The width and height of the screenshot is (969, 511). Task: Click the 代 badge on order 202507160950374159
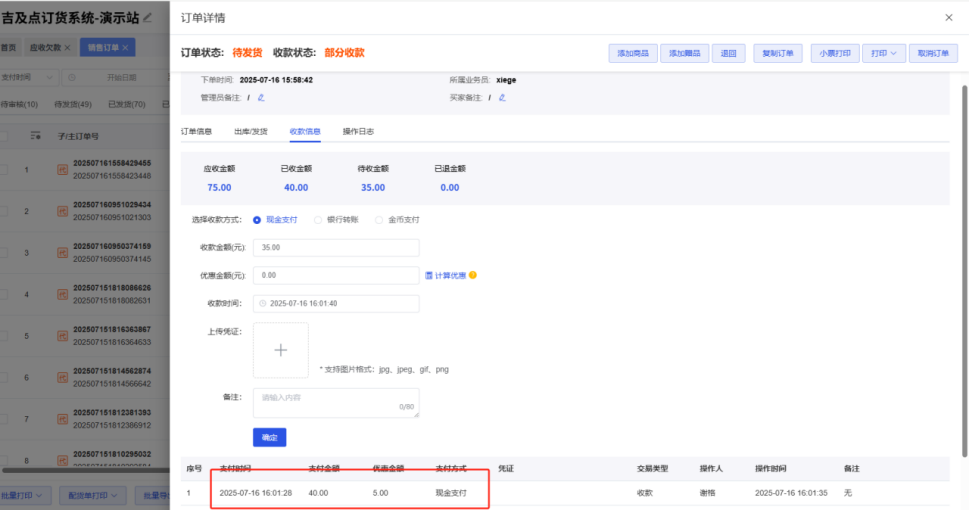pyautogui.click(x=62, y=253)
